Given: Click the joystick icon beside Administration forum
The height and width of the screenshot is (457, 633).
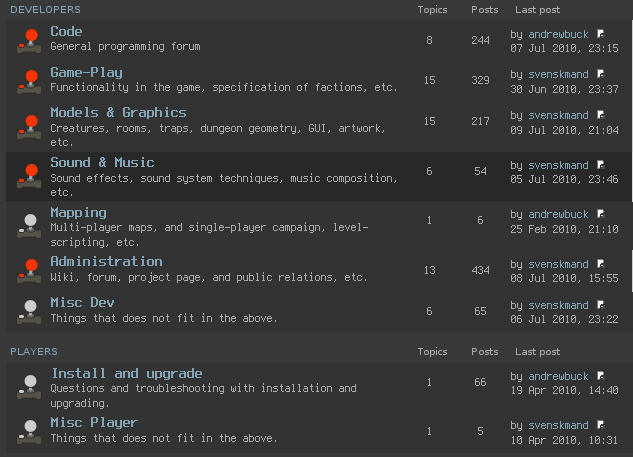Looking at the screenshot, I should tap(29, 269).
